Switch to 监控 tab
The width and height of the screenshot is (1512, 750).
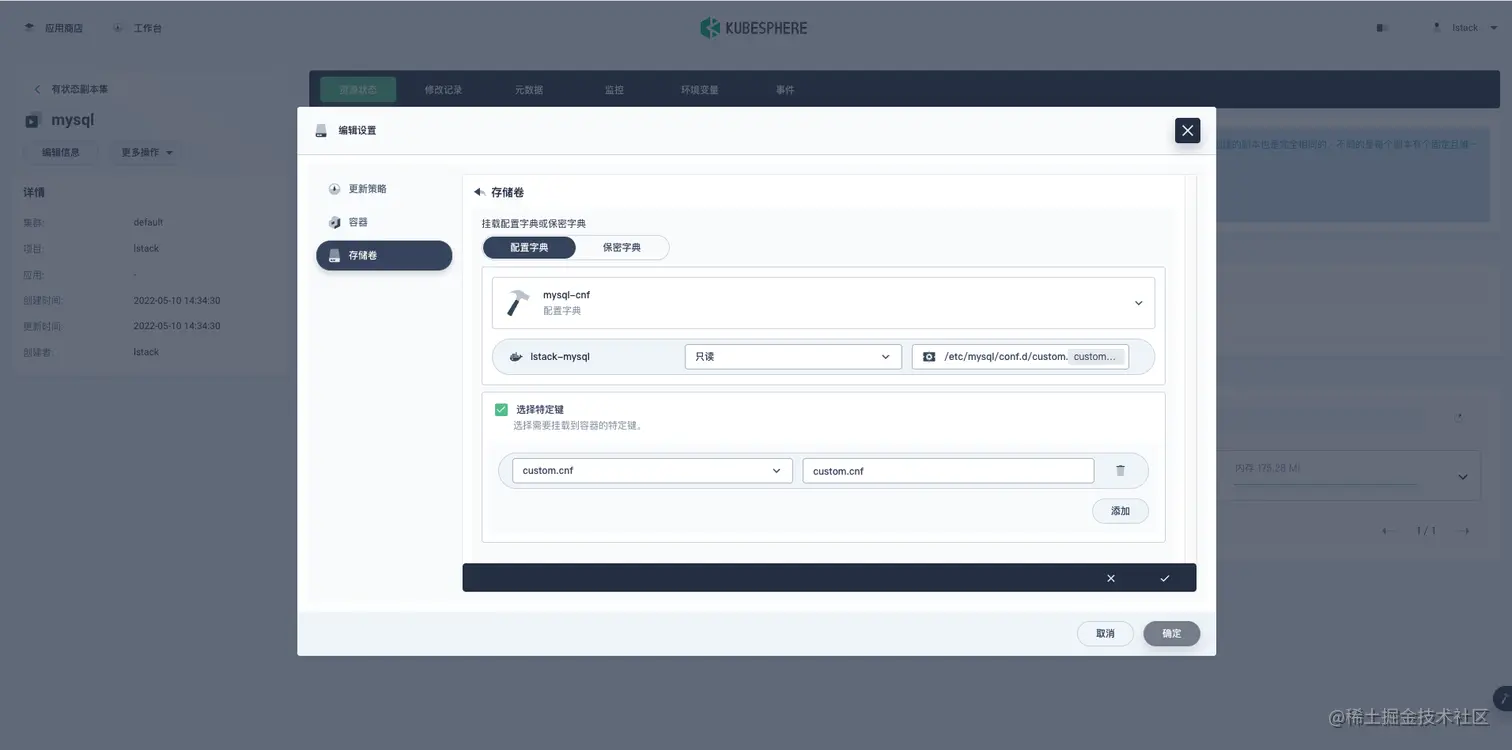click(613, 90)
